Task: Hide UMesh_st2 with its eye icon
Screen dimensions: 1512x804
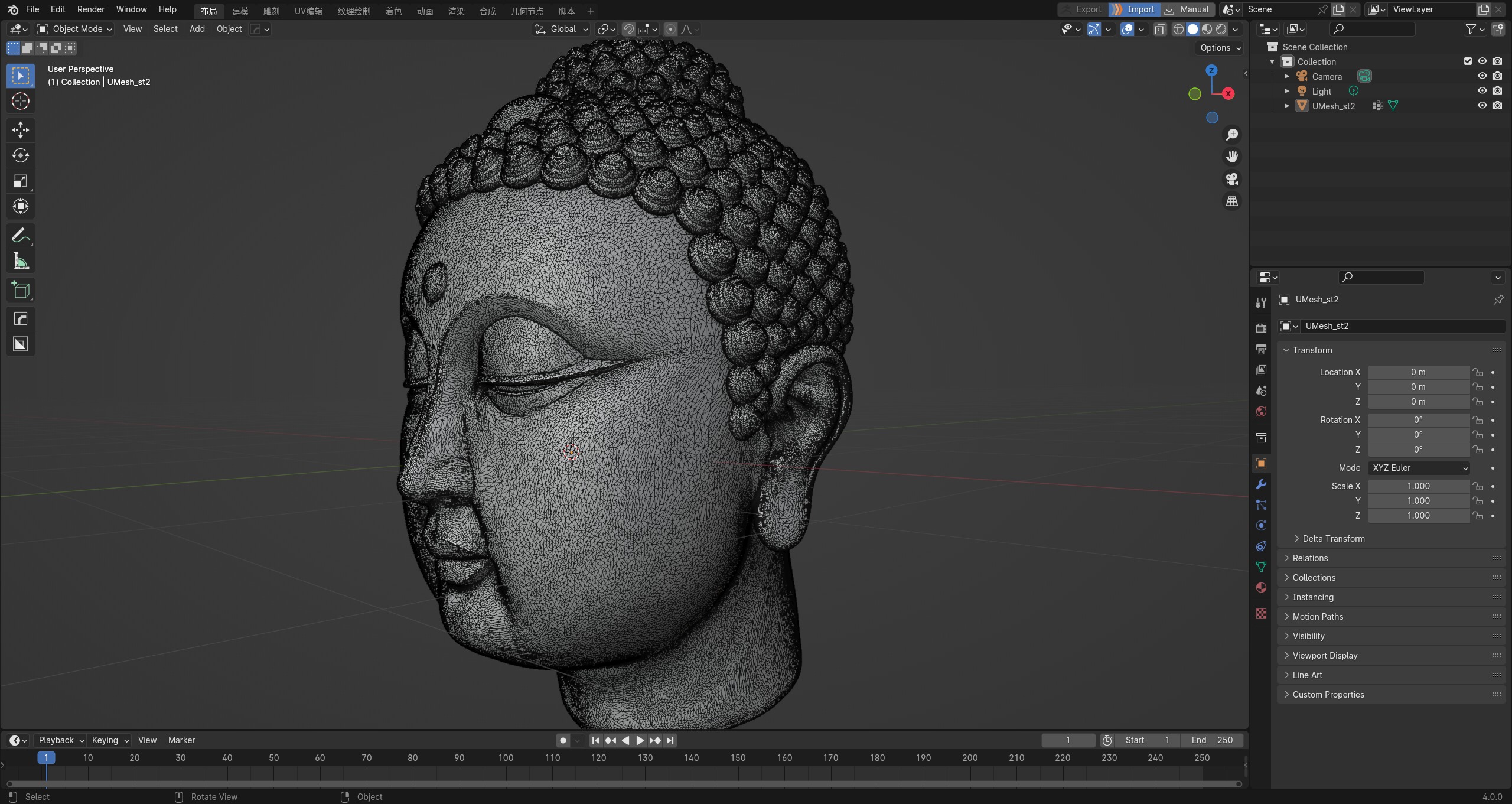Action: 1482,106
